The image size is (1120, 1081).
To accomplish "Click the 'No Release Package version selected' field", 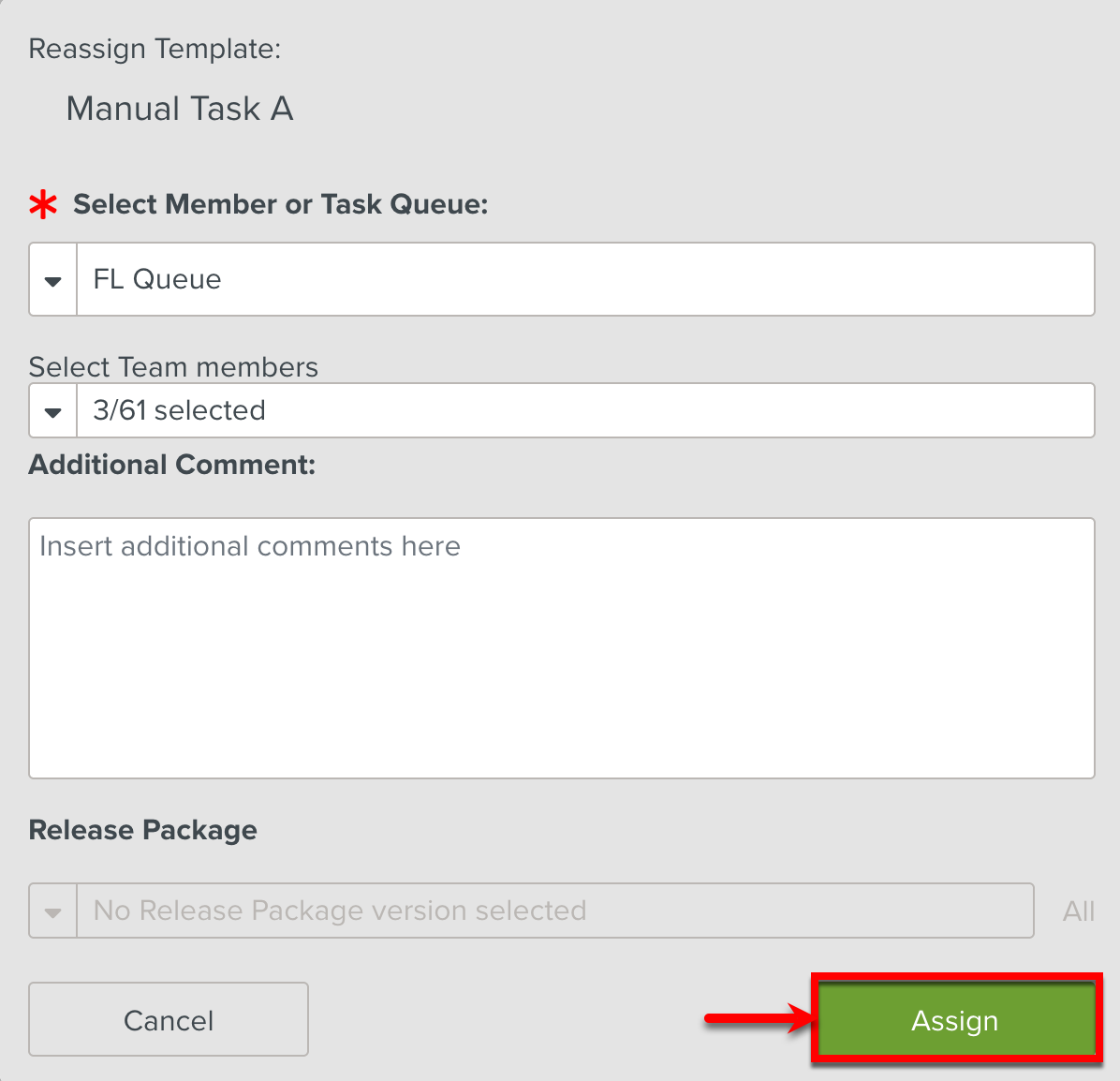I will click(x=554, y=911).
